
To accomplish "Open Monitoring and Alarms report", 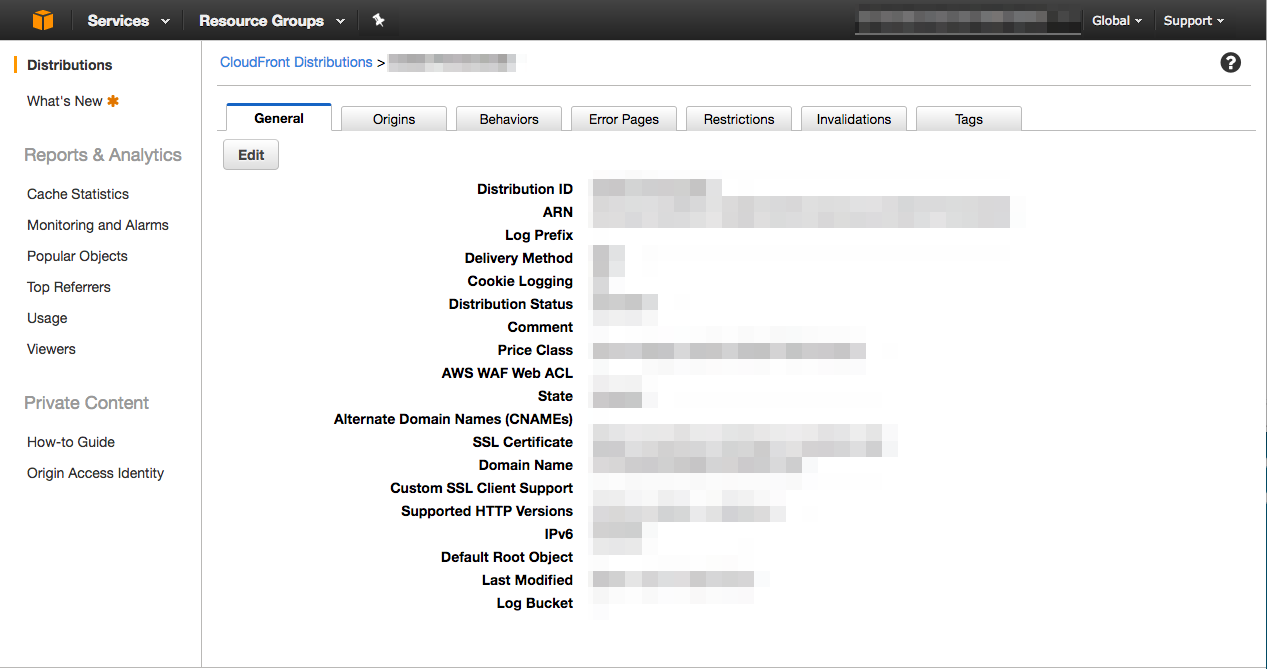I will click(98, 225).
